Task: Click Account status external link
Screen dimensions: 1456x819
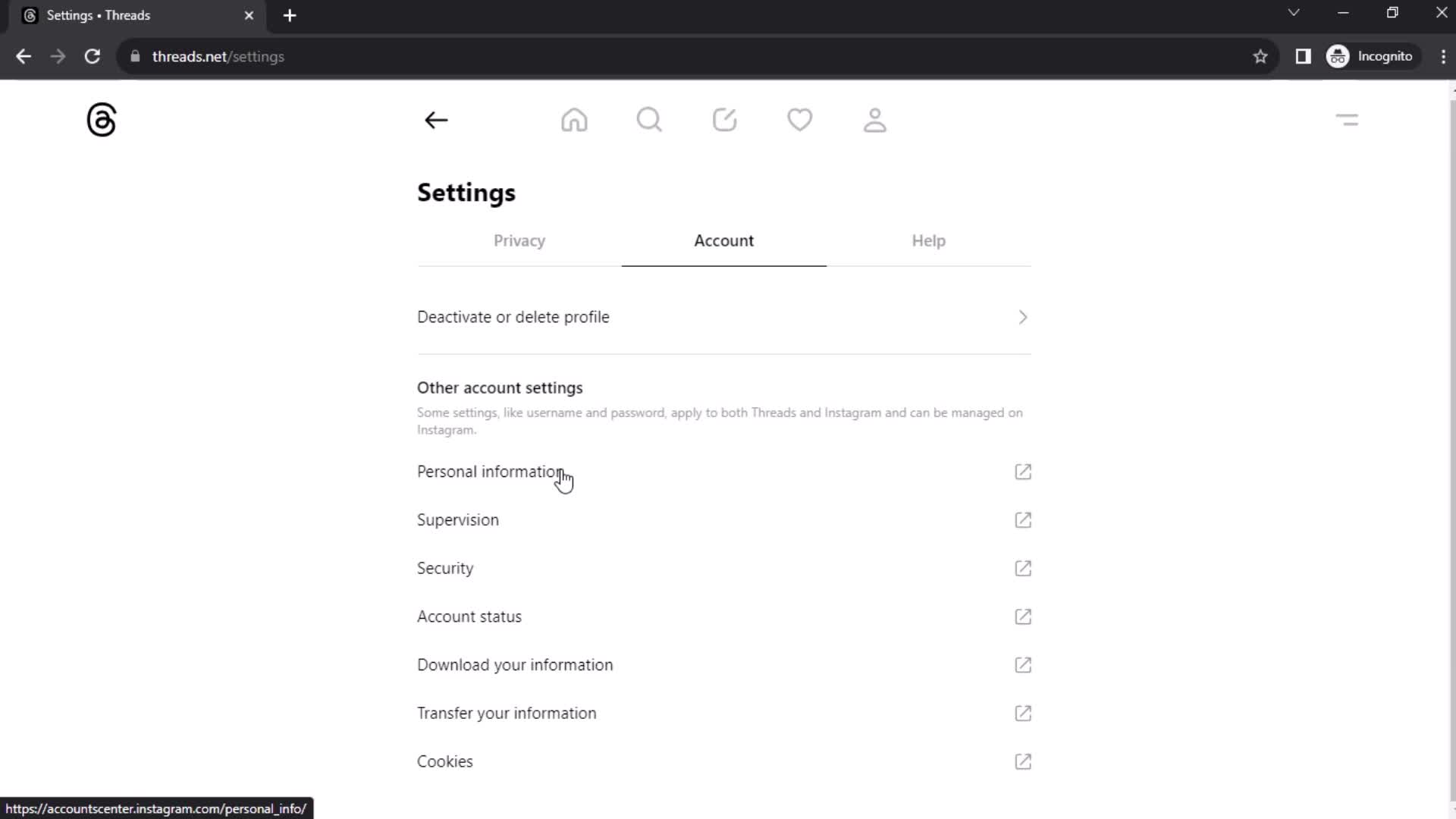Action: (x=1023, y=616)
